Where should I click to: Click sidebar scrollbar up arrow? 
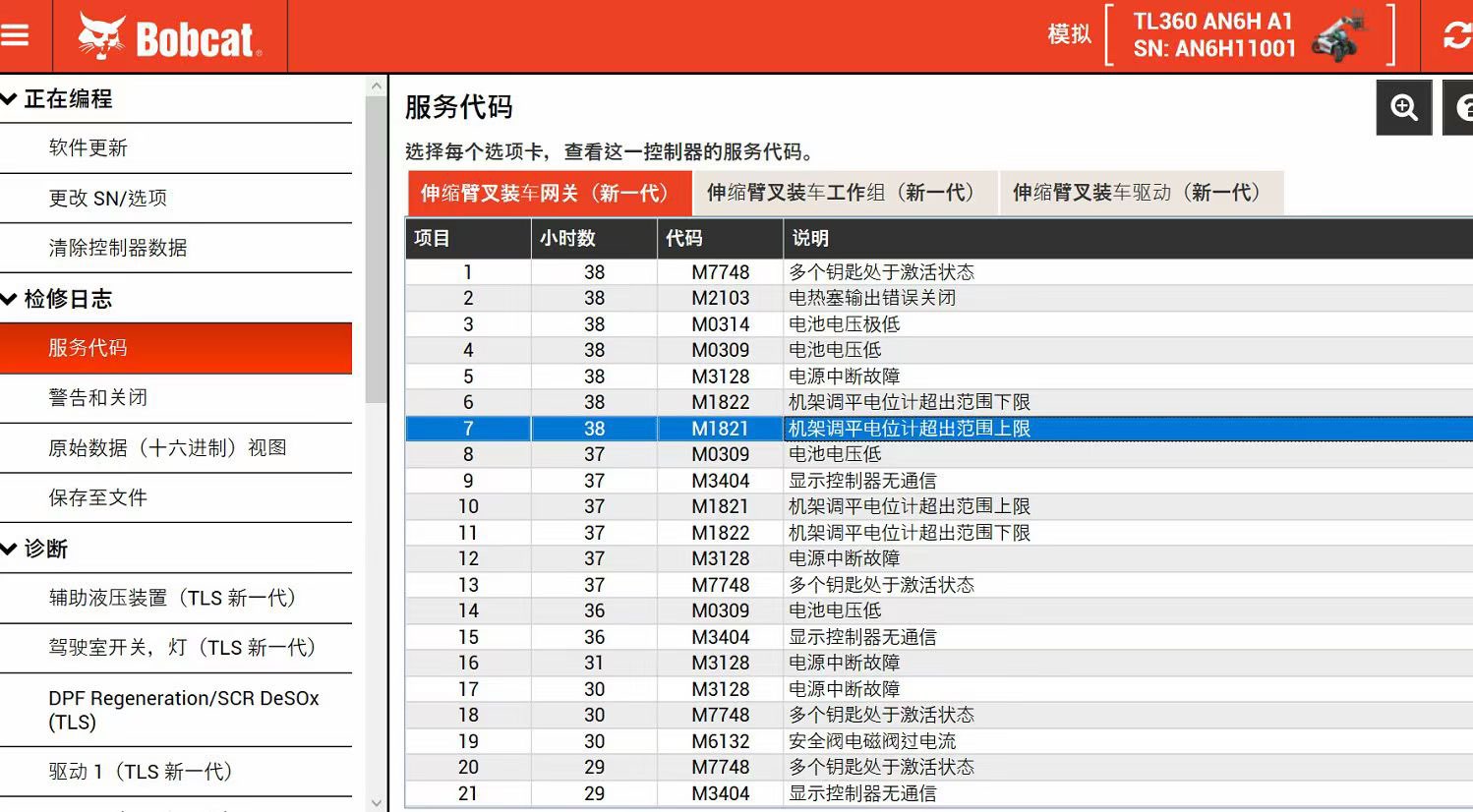376,87
